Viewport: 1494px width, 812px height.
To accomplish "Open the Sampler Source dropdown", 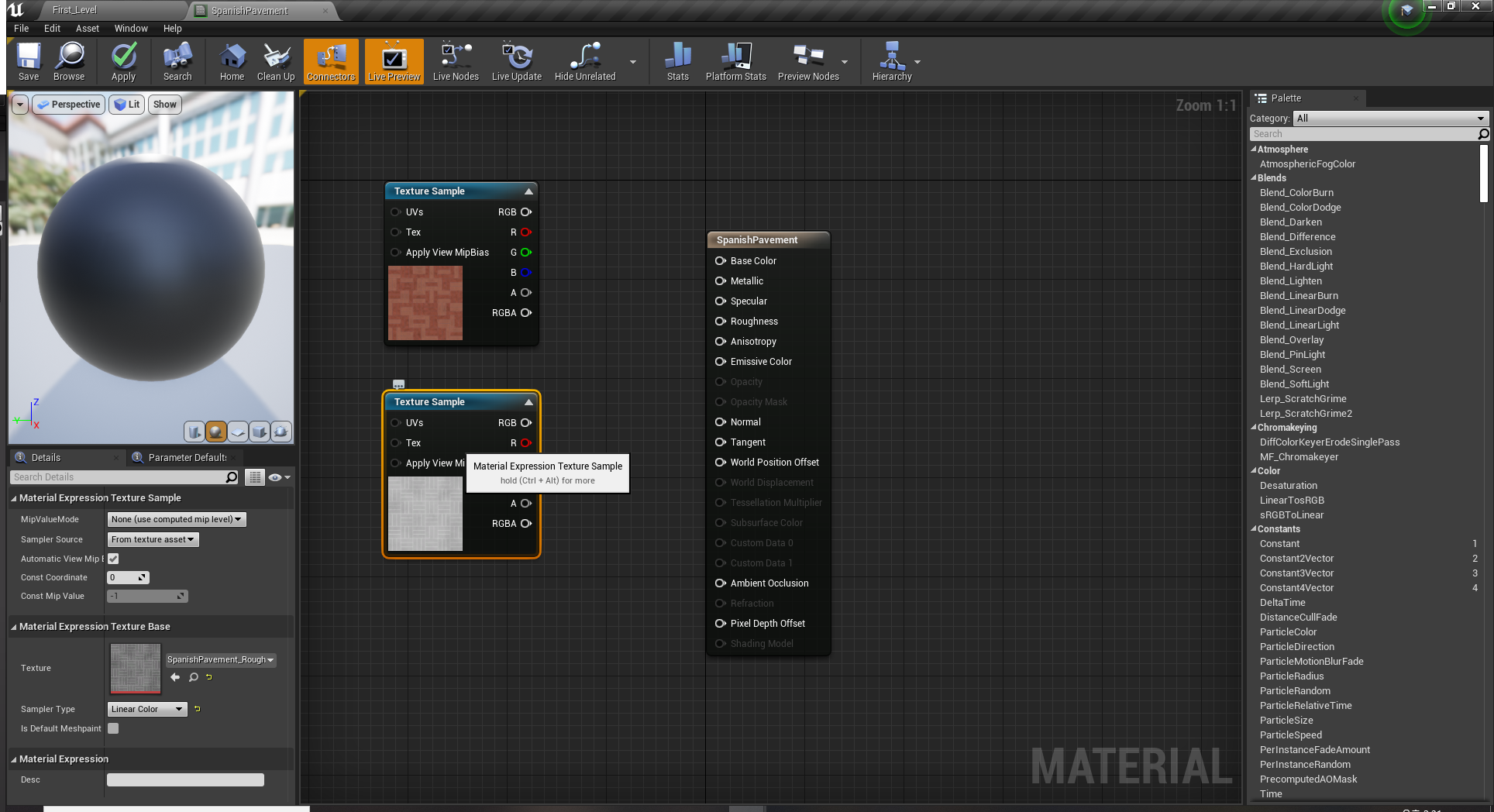I will point(153,539).
